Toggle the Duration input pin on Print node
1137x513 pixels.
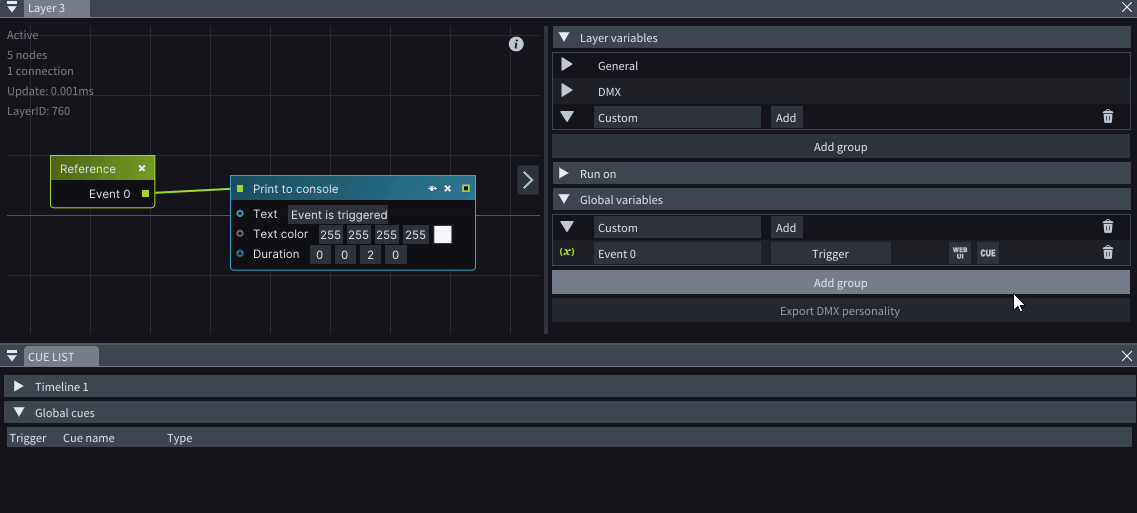tap(240, 254)
